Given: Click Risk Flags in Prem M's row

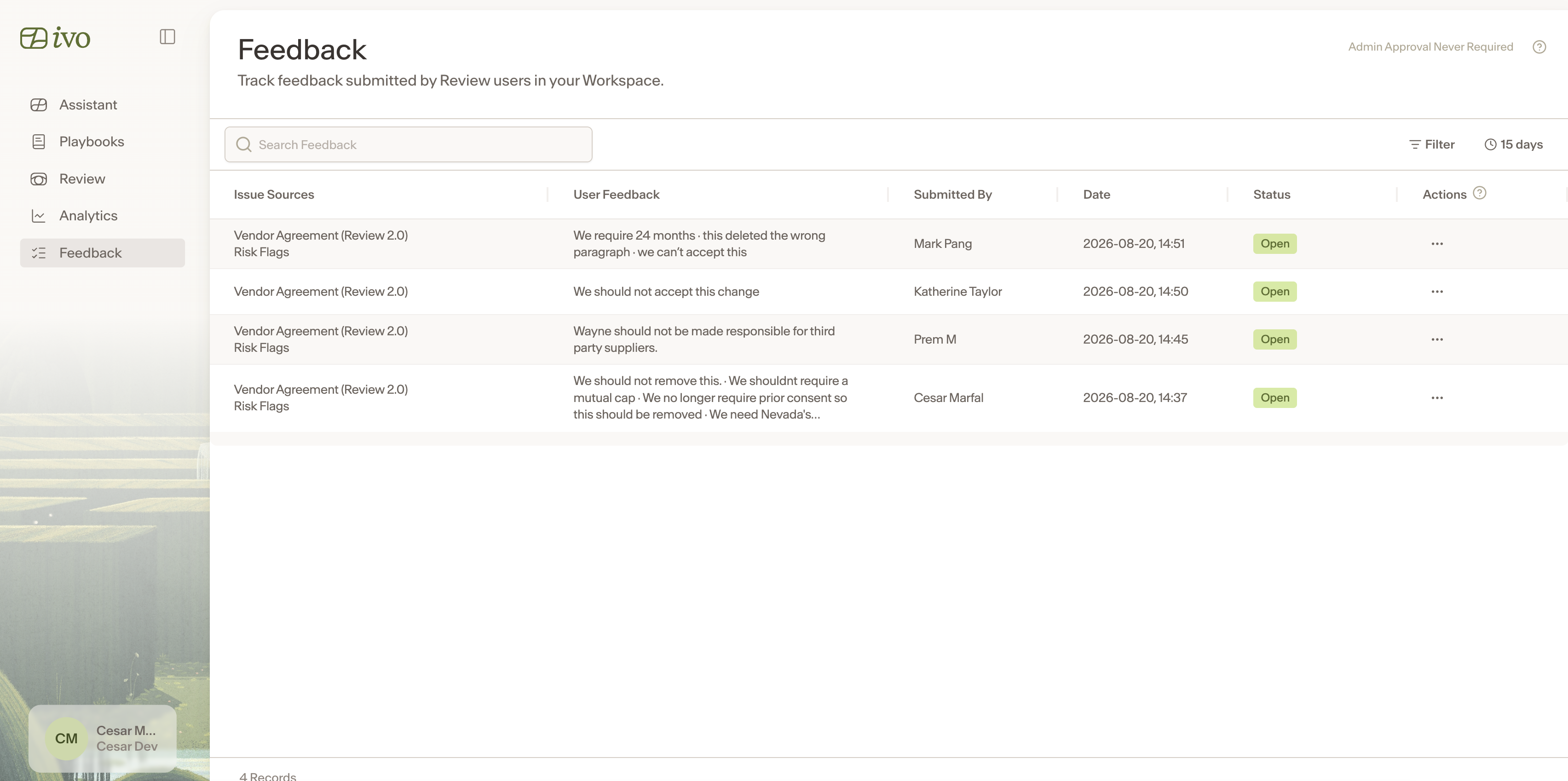Looking at the screenshot, I should [261, 348].
